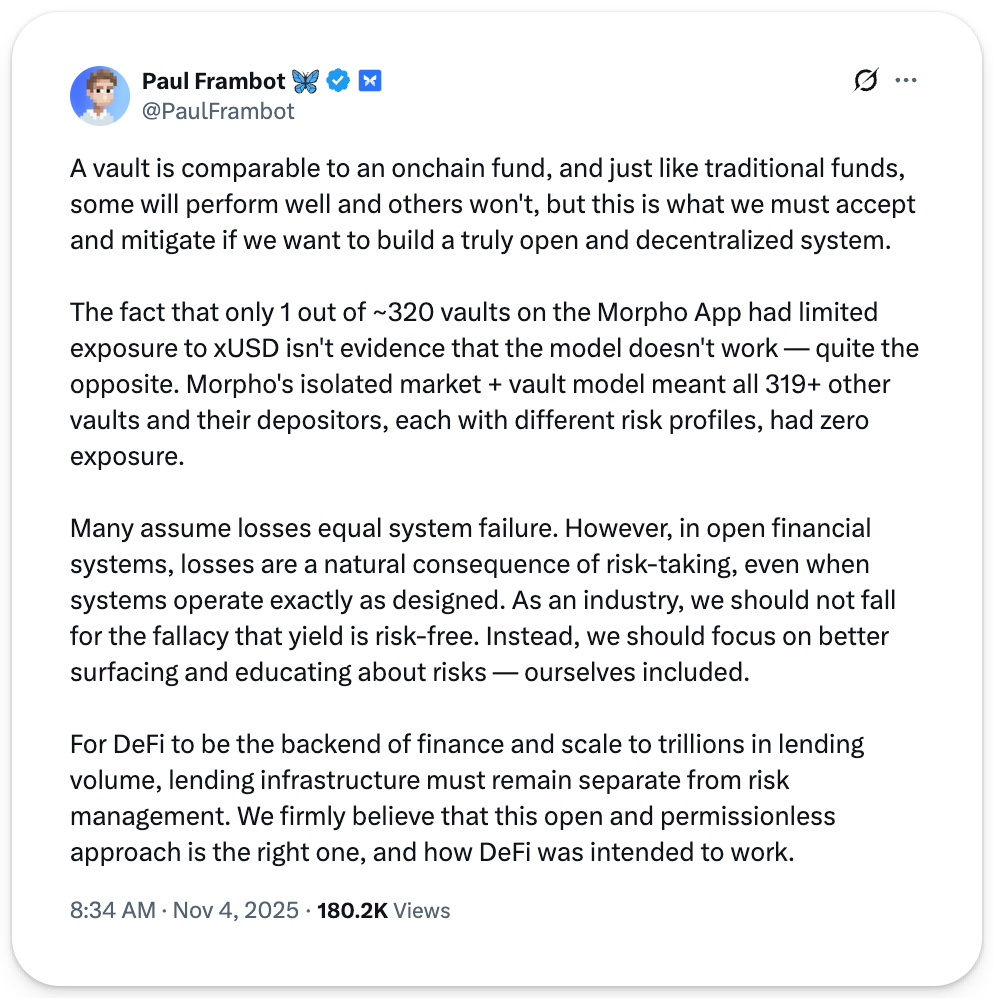Click the blue verified checkmark badge

[x=339, y=81]
